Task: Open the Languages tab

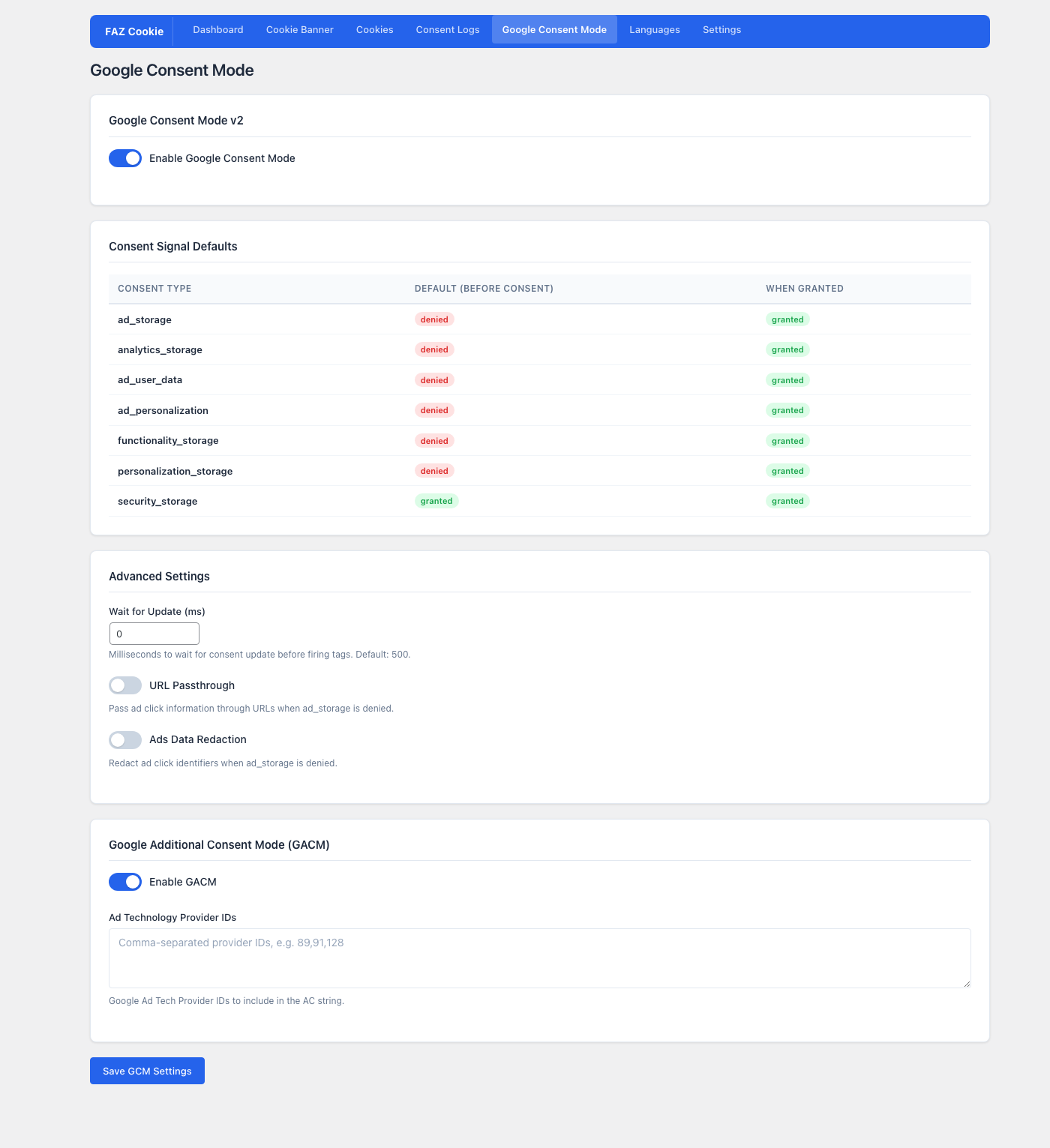Action: click(x=655, y=30)
